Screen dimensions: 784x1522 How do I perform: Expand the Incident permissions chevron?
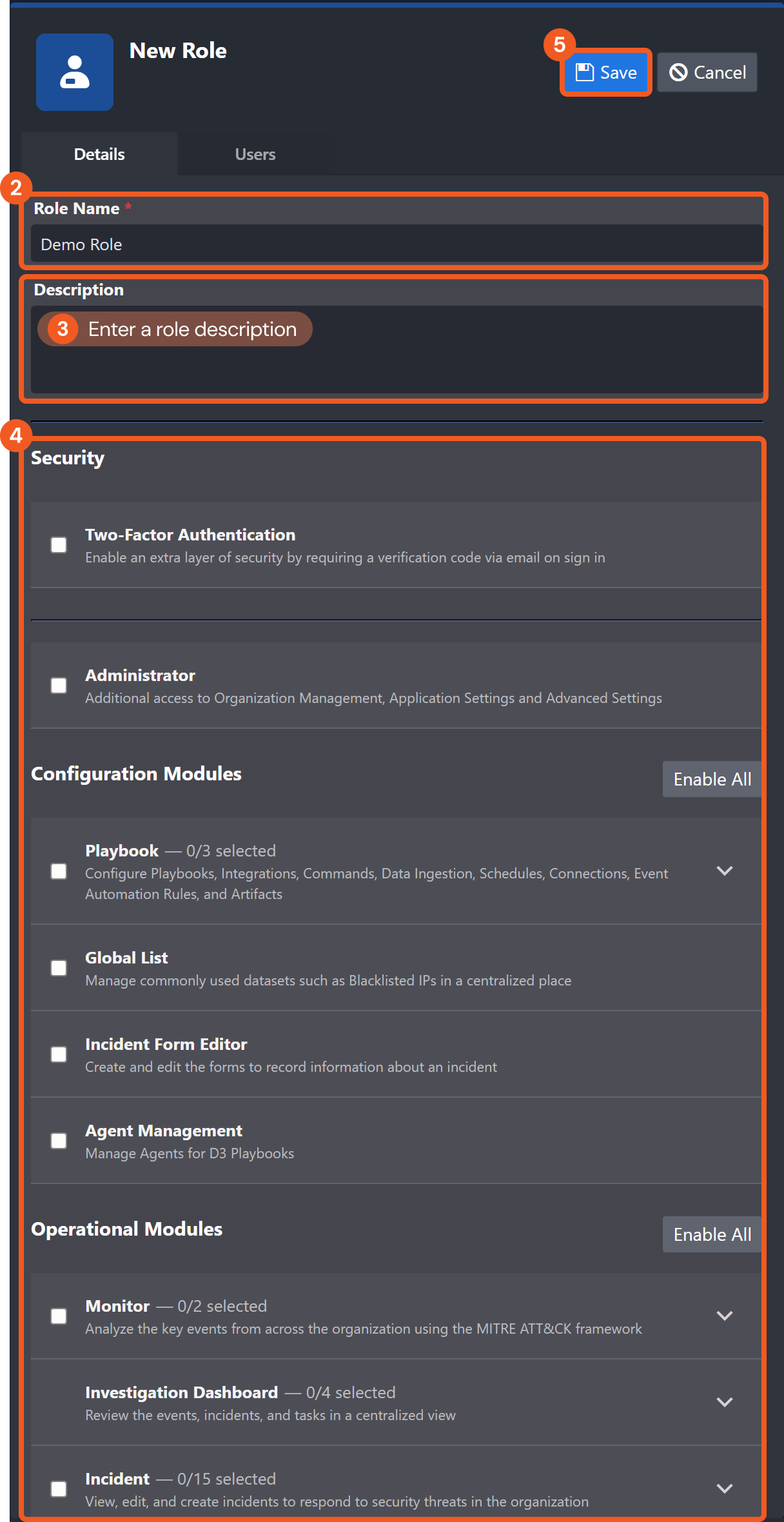pyautogui.click(x=725, y=1489)
